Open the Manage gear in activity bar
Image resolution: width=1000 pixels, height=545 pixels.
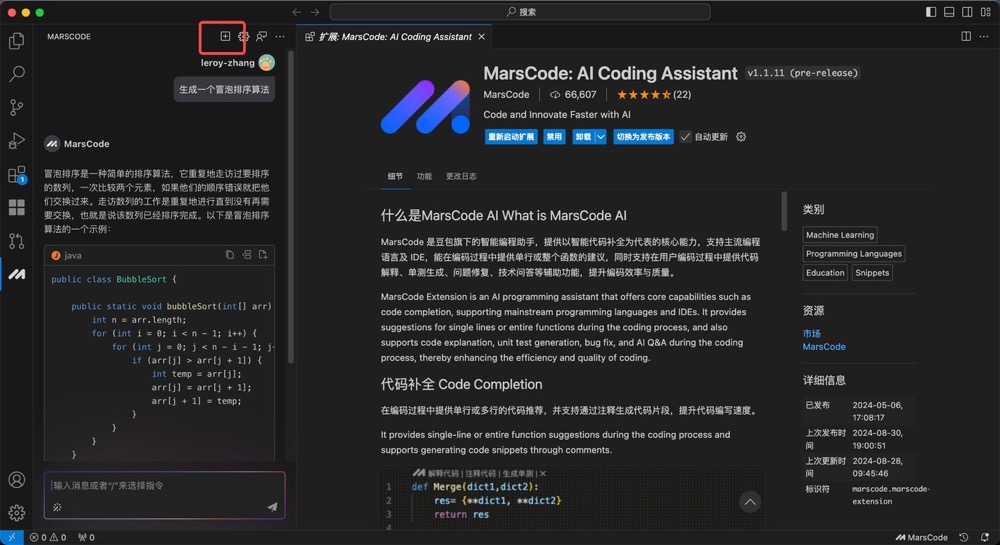(x=17, y=512)
